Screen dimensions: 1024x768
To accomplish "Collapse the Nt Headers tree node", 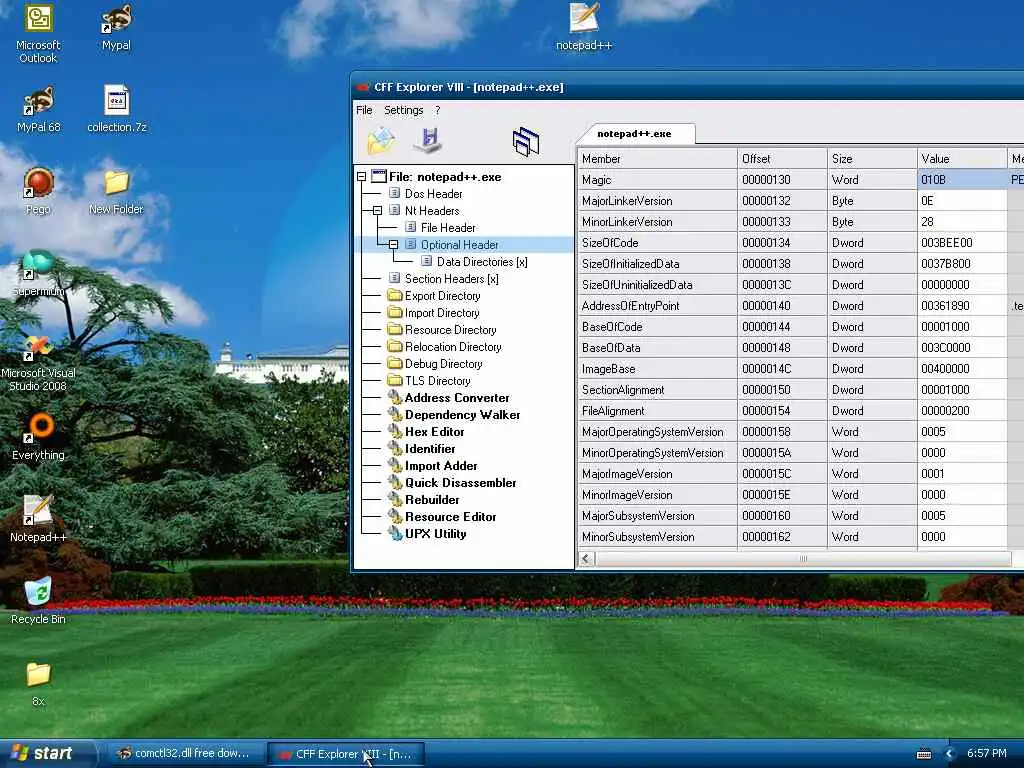I will [377, 211].
